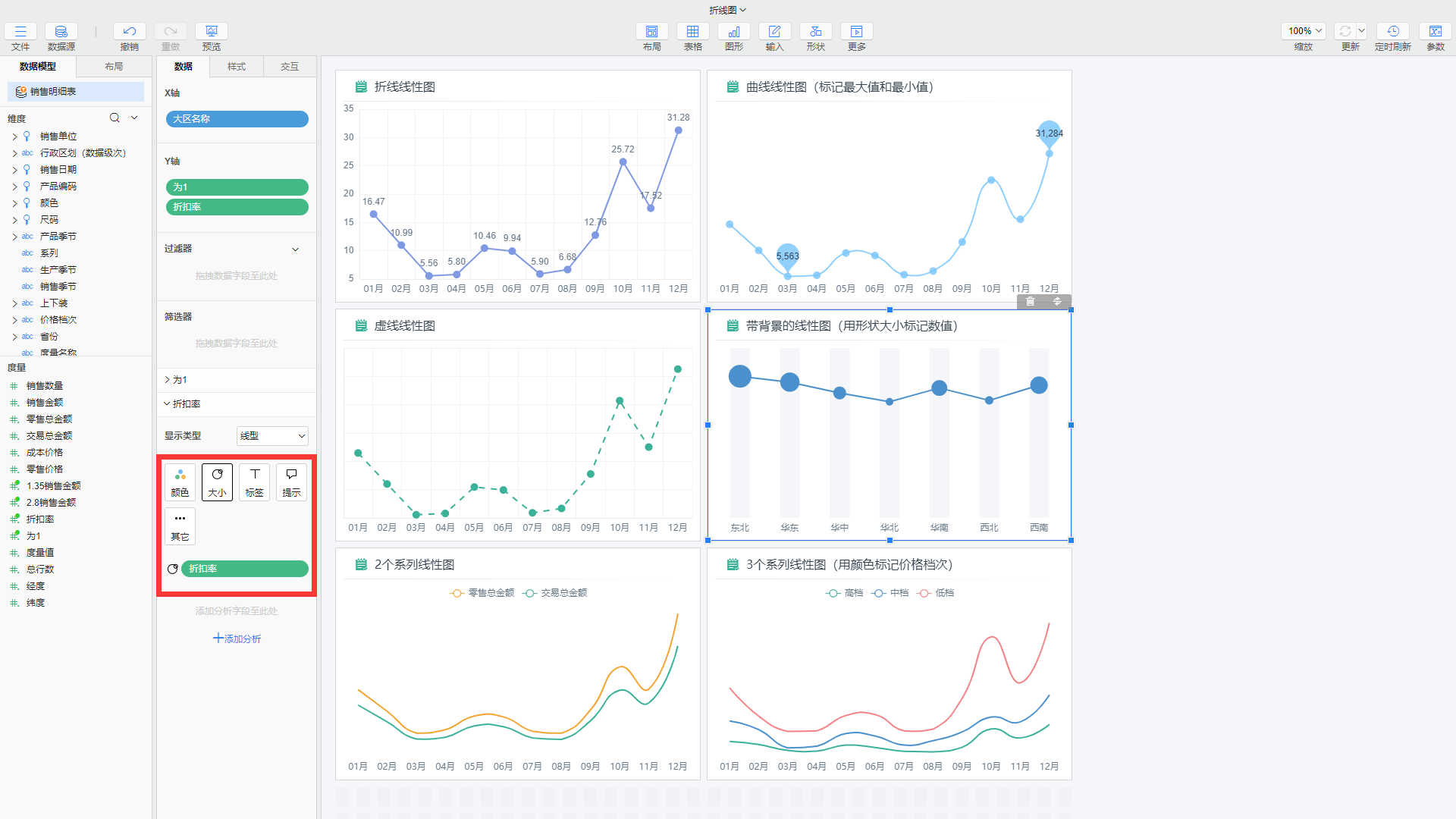Toggle 交易总金额 legend item
This screenshot has height=819, width=1456.
pyautogui.click(x=555, y=593)
